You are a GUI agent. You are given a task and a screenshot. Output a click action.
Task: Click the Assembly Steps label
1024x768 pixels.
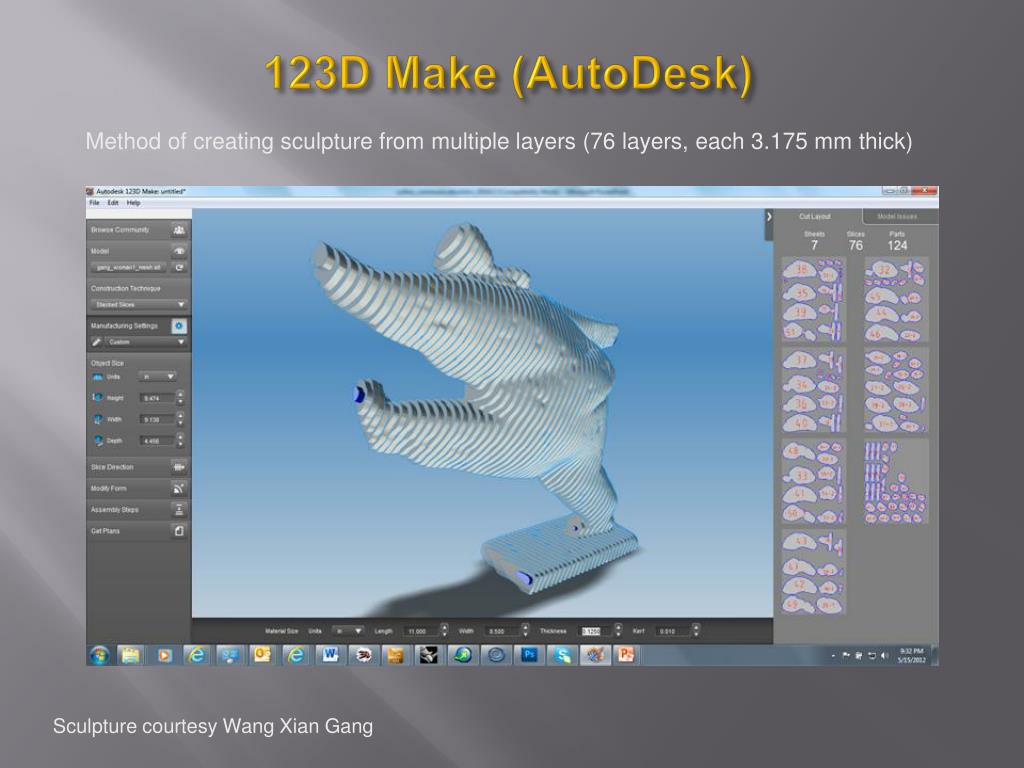(x=114, y=509)
